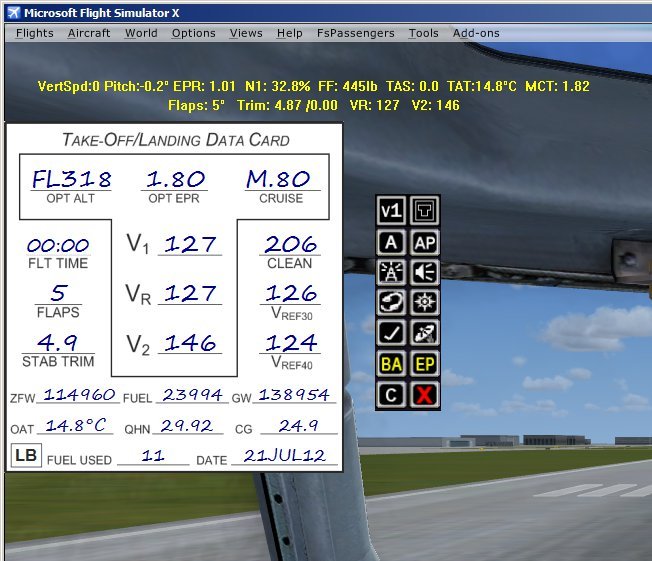652x561 pixels.
Task: Click the yellow MCT: 1.82 readout
Action: coord(557,86)
